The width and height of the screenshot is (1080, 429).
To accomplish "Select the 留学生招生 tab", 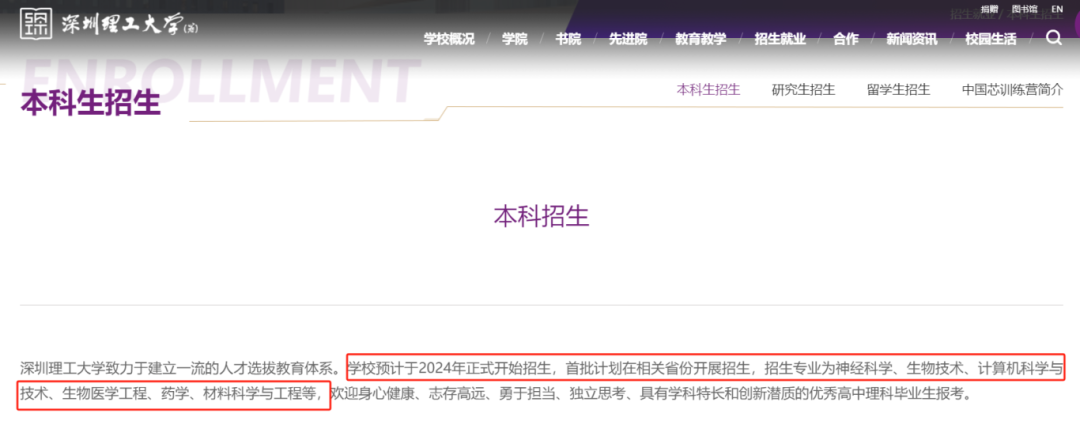I will coord(898,90).
